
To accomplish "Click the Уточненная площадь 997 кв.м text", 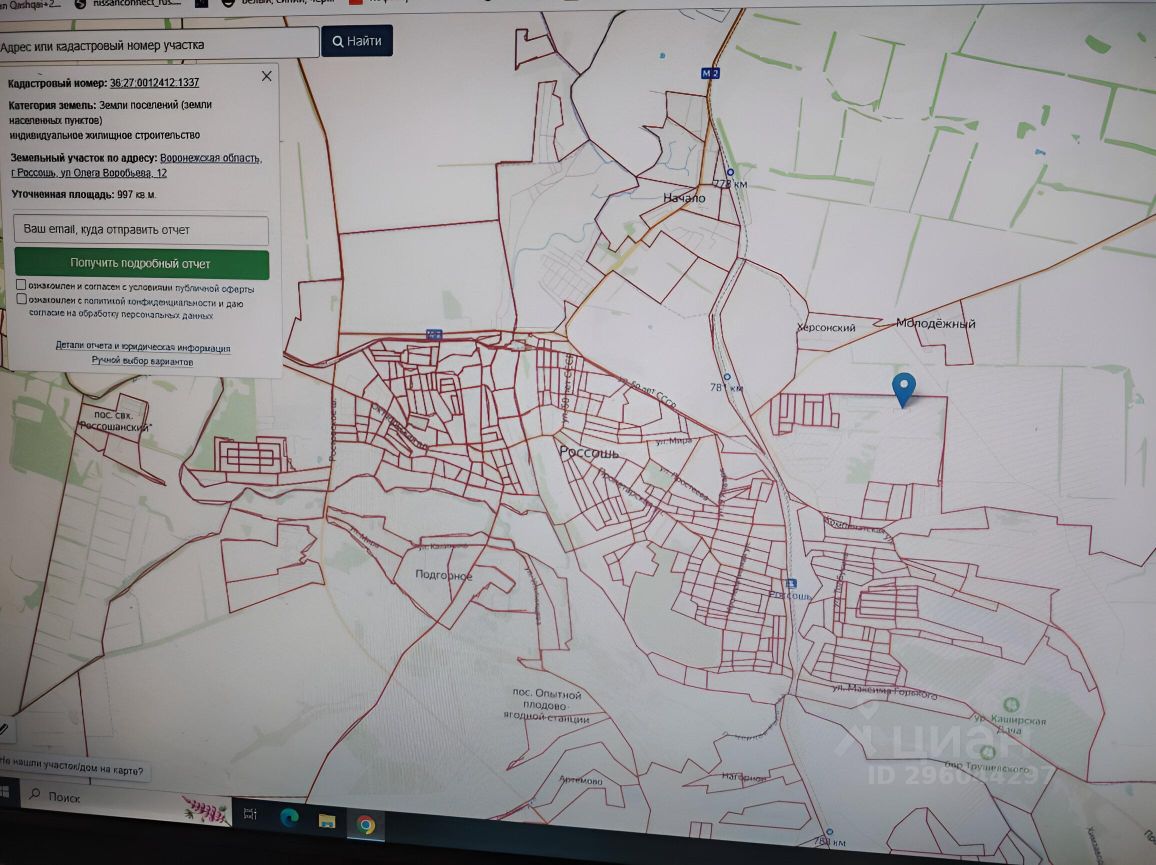I will coord(83,195).
